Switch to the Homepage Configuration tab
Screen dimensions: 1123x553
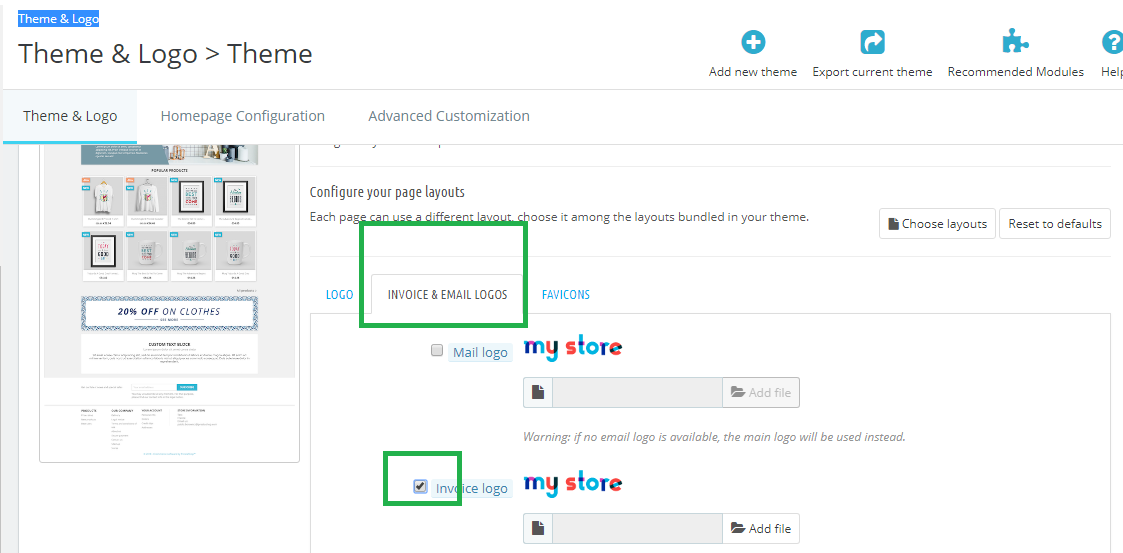pos(243,116)
